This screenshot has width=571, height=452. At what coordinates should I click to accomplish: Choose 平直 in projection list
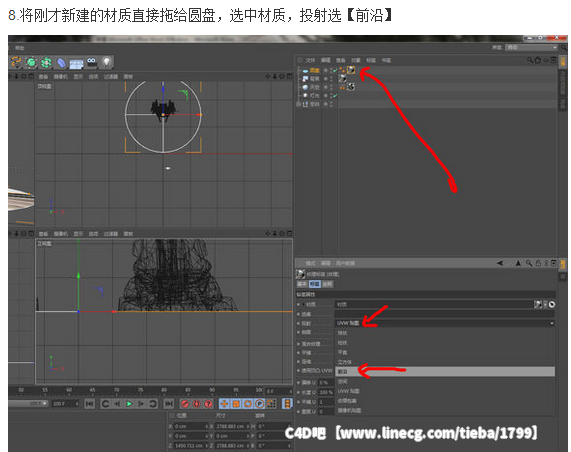343,353
